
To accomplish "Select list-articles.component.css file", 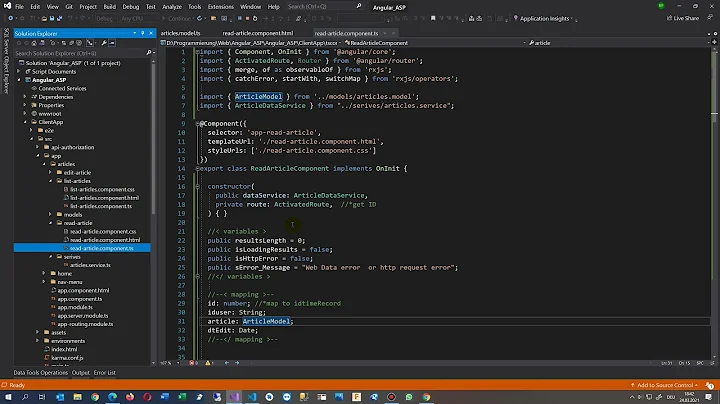I will point(102,189).
